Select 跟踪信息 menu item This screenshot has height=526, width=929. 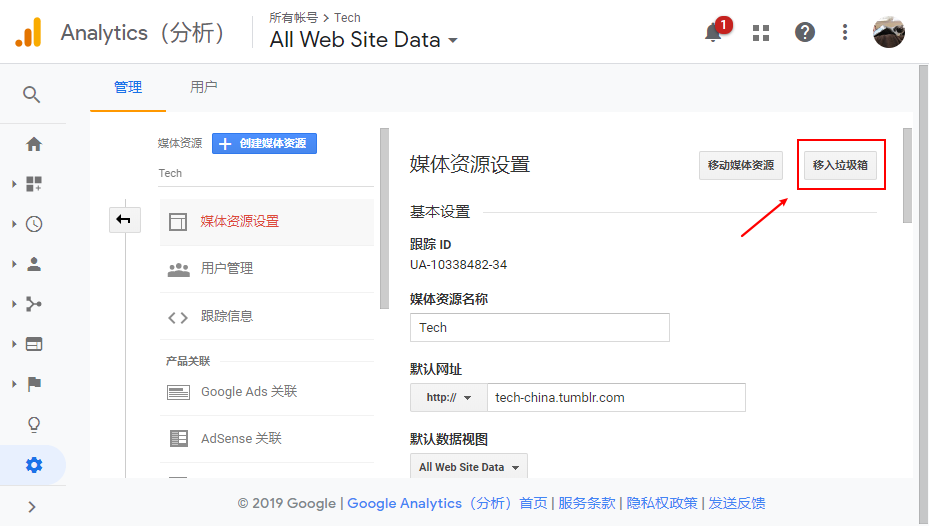click(x=267, y=316)
